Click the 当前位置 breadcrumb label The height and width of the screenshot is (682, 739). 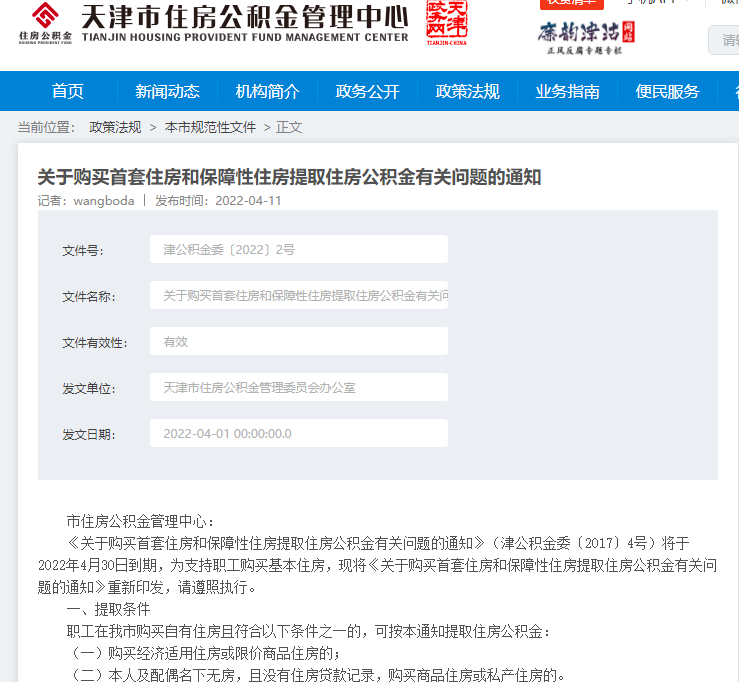pos(46,127)
